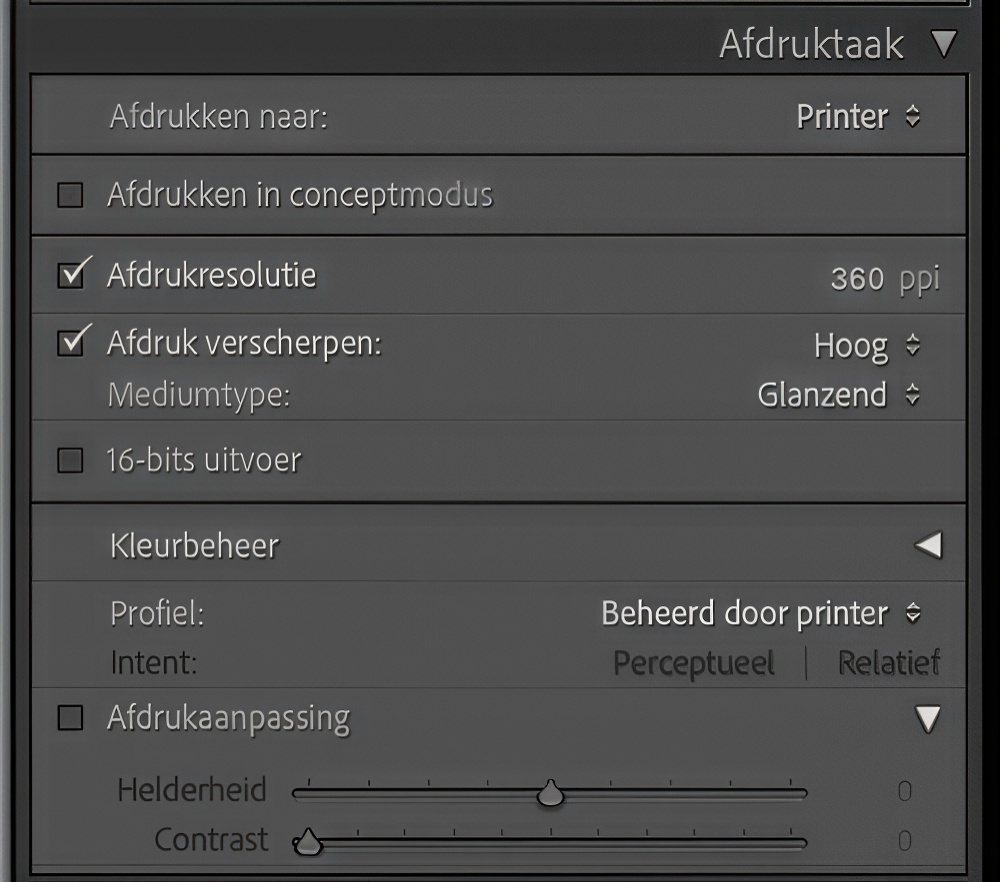Screen dimensions: 1000x882
Task: Click the Contrast value field
Action: click(904, 841)
